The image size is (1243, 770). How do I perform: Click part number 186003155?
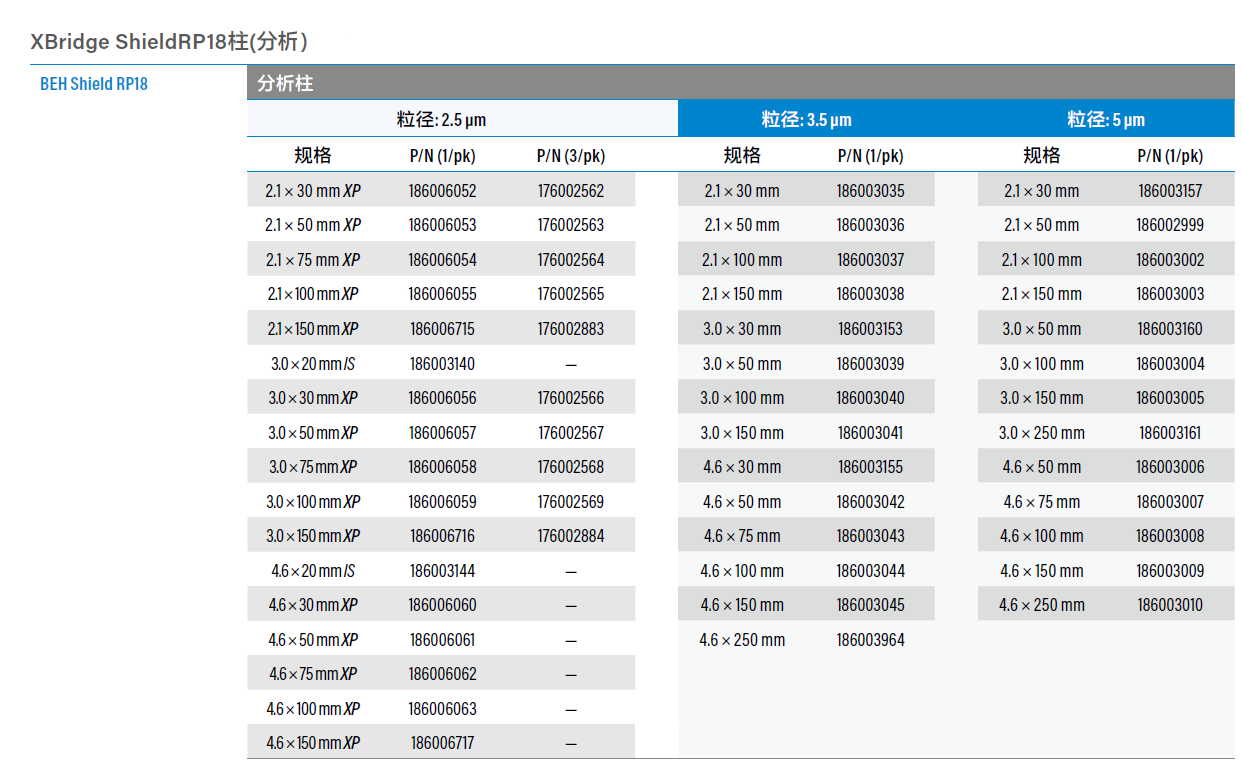870,467
